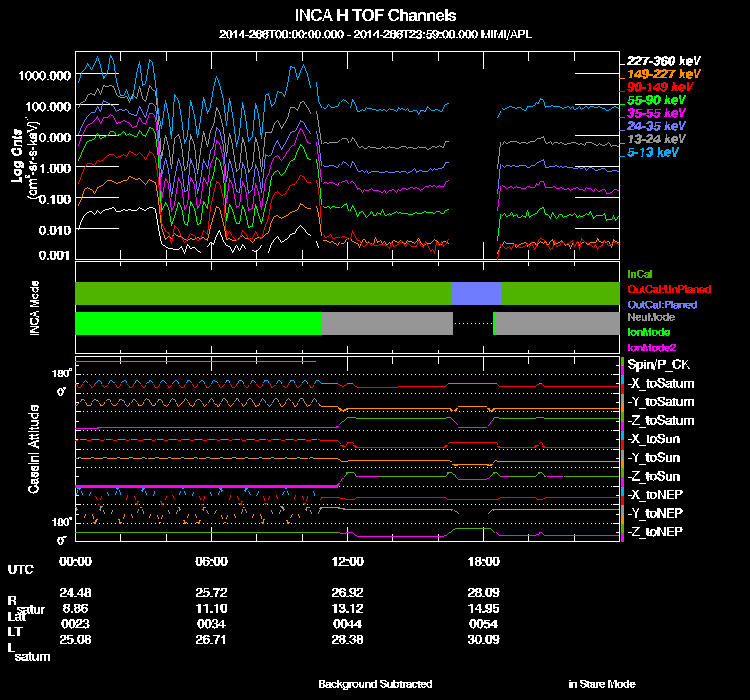This screenshot has height=700, width=750.
Task: Click the 'Background Subtracted' footer note
Action: pos(375,684)
